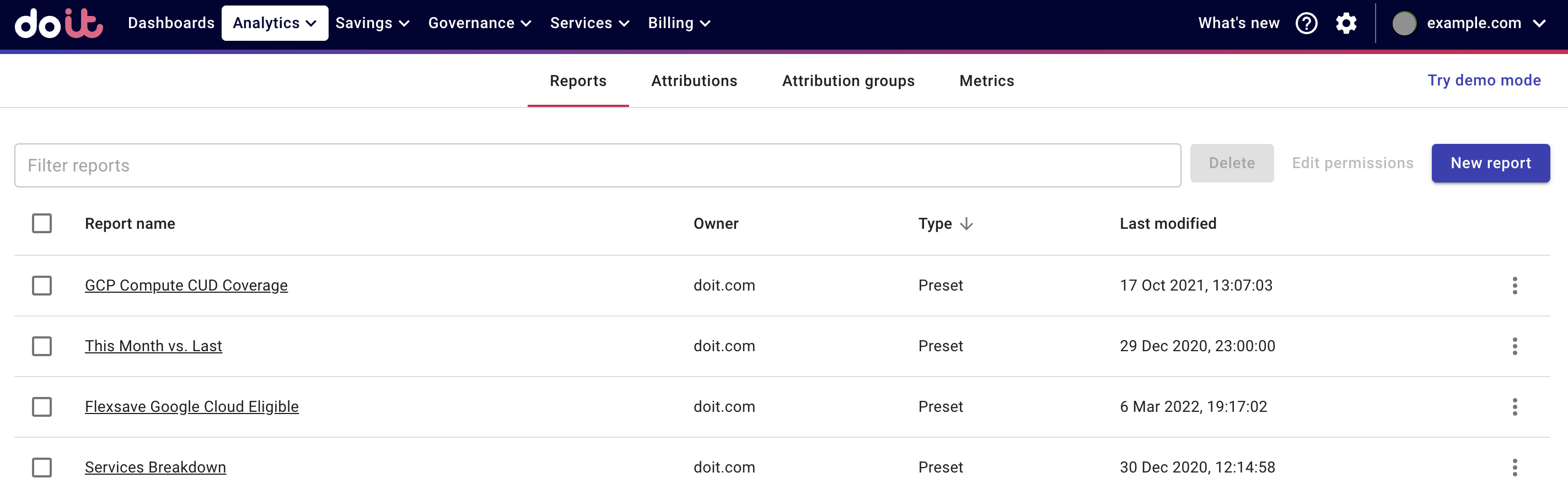The image size is (1568, 494).
Task: Focus the Filter reports input field
Action: click(597, 165)
